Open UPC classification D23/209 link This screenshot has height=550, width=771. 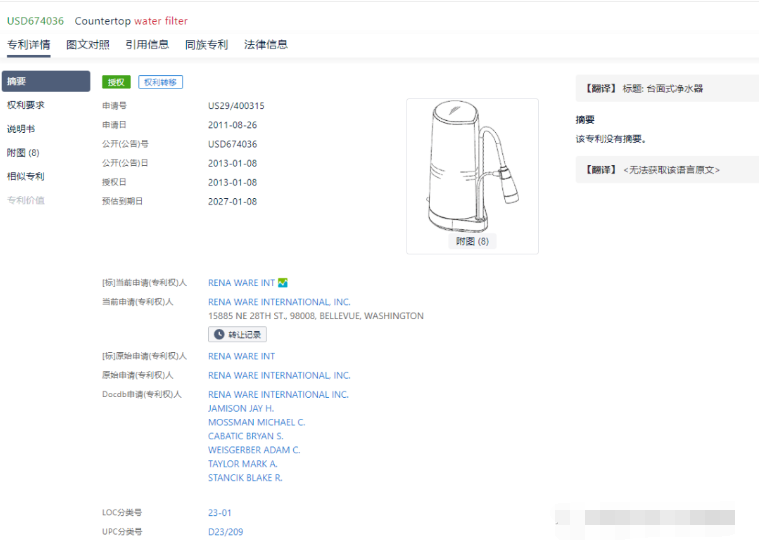click(225, 532)
